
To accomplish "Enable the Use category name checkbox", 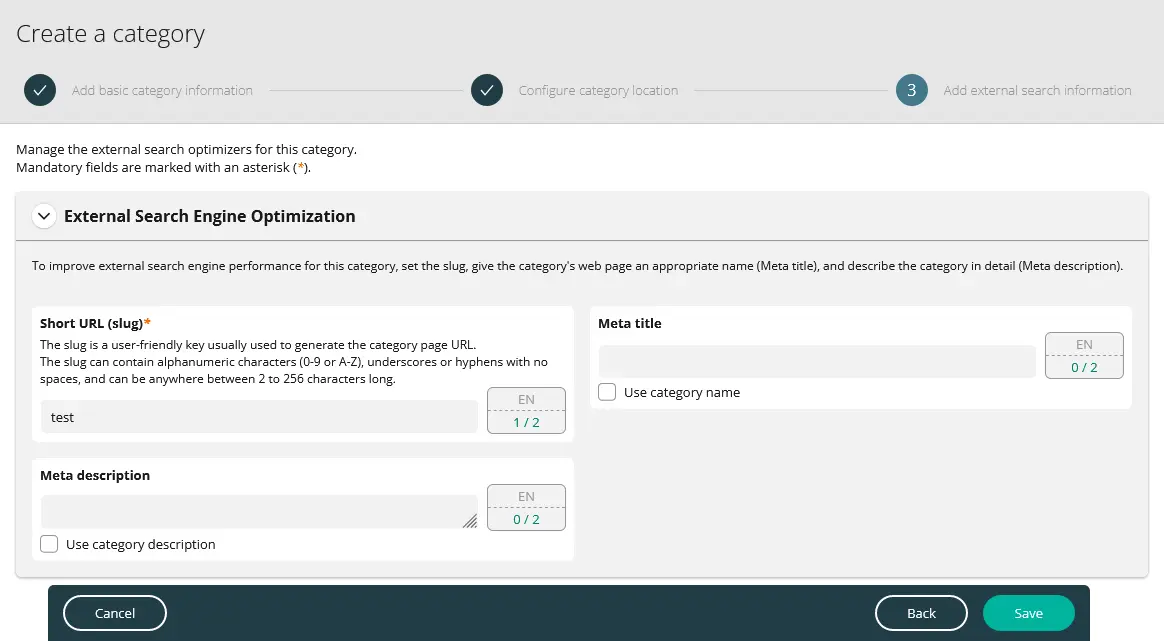I will pyautogui.click(x=606, y=392).
